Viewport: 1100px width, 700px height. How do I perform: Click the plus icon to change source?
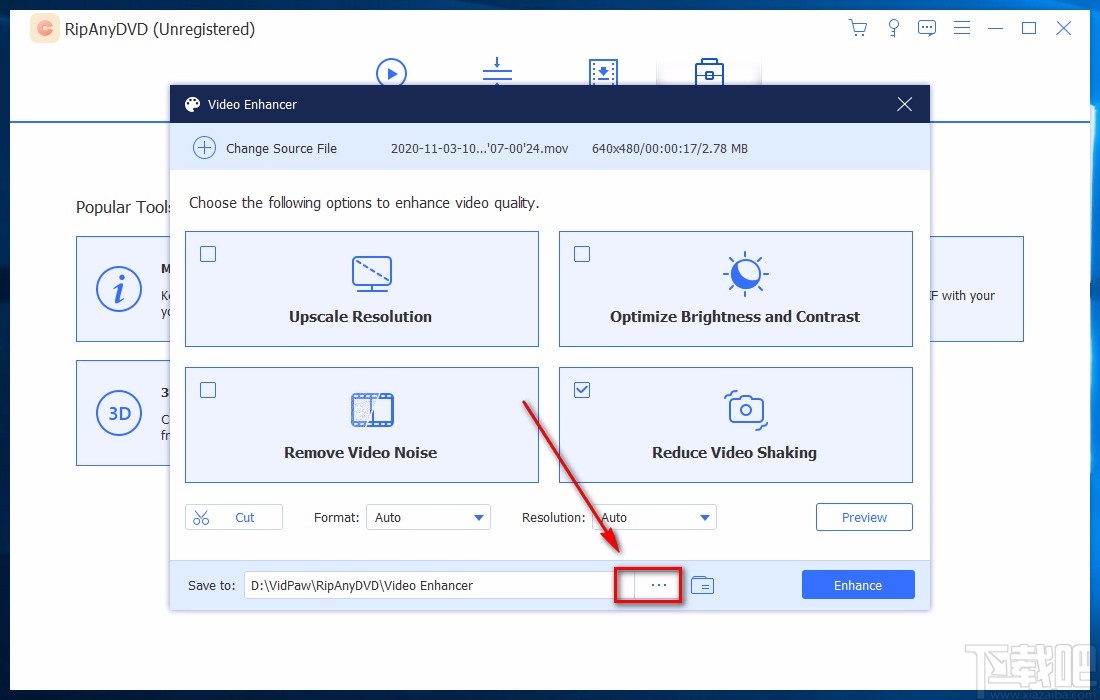pos(204,148)
